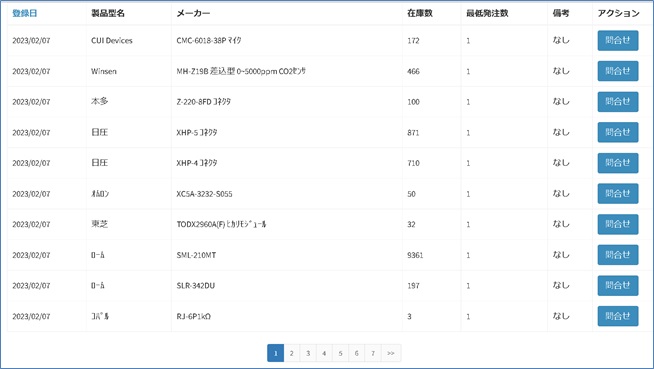654x369 pixels.
Task: Go to pagination page 5
Action: (340, 353)
